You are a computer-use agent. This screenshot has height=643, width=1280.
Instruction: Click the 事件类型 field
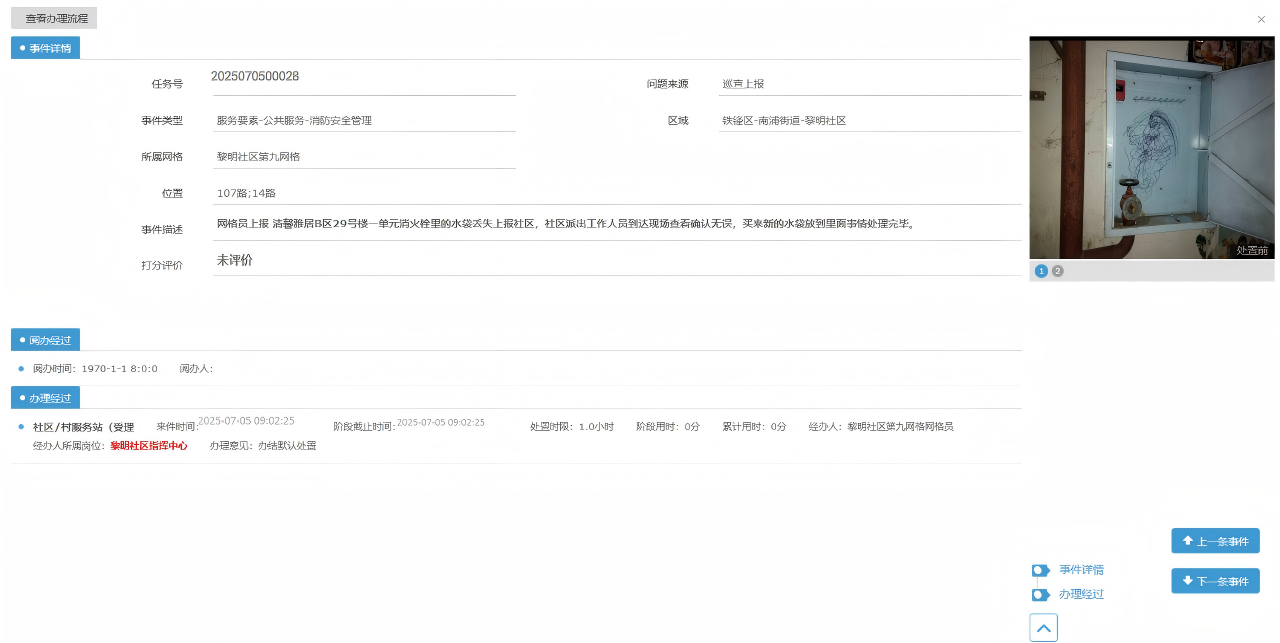tap(364, 121)
